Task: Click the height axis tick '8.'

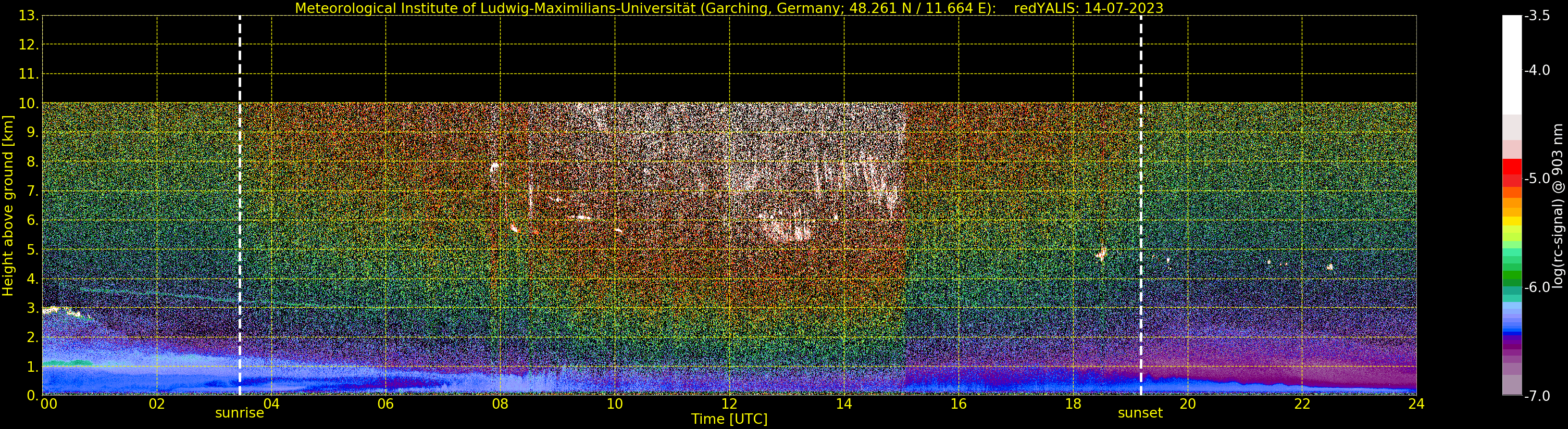Action: coord(33,162)
